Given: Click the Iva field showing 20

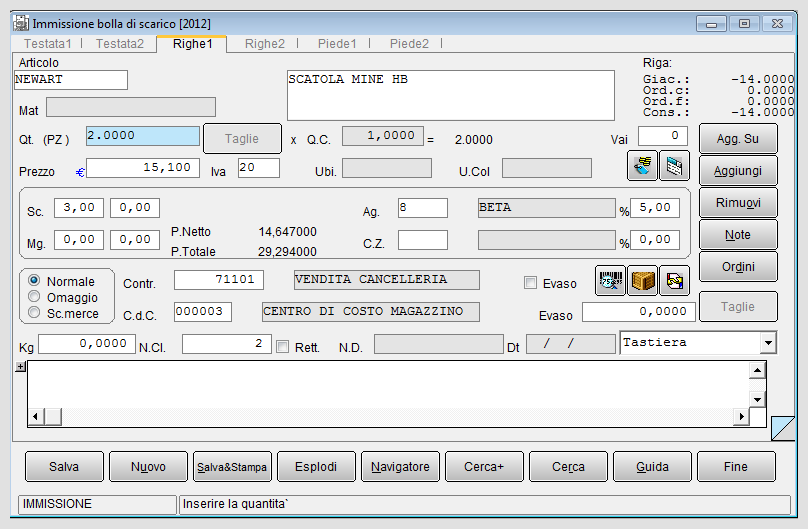Looking at the screenshot, I should pyautogui.click(x=259, y=168).
